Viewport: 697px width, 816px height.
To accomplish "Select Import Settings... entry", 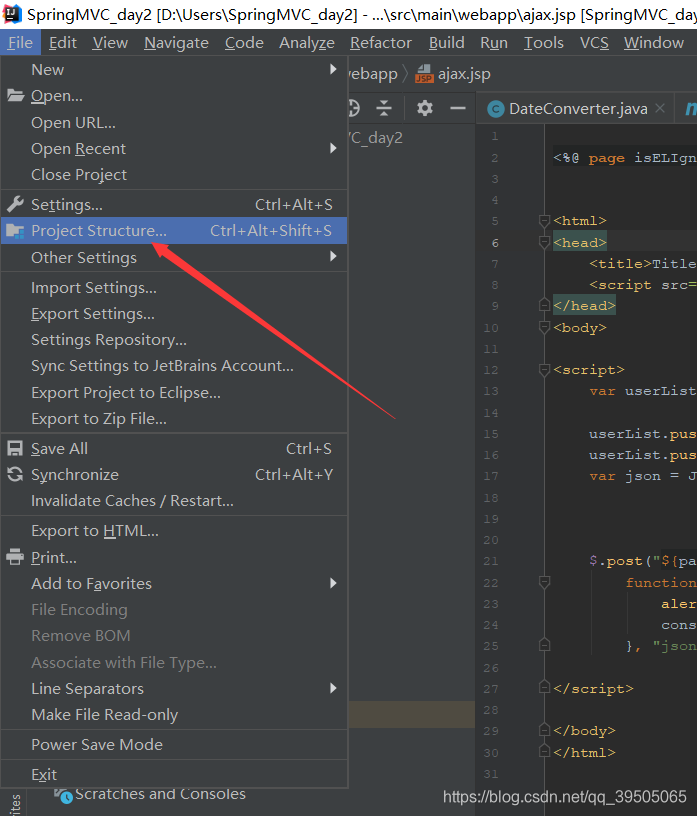I will click(174, 288).
